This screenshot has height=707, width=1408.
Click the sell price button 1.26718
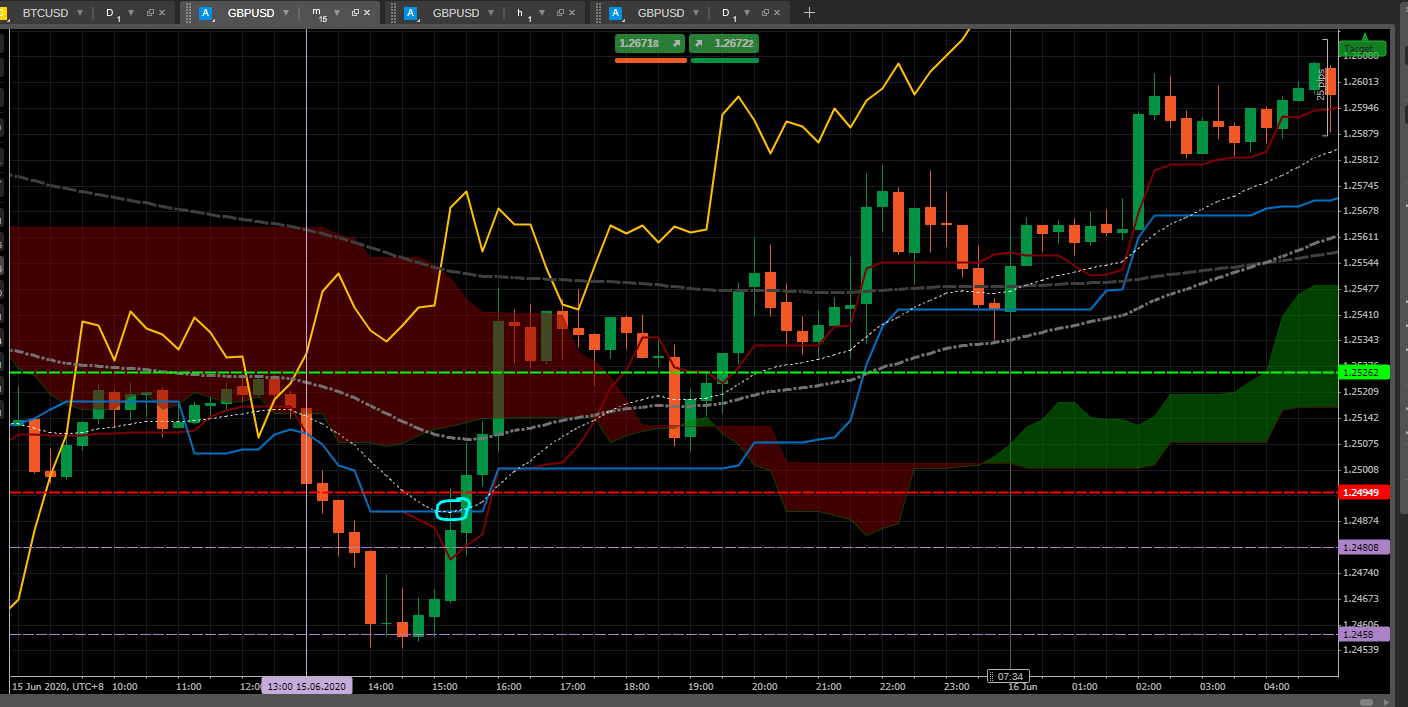click(x=650, y=43)
